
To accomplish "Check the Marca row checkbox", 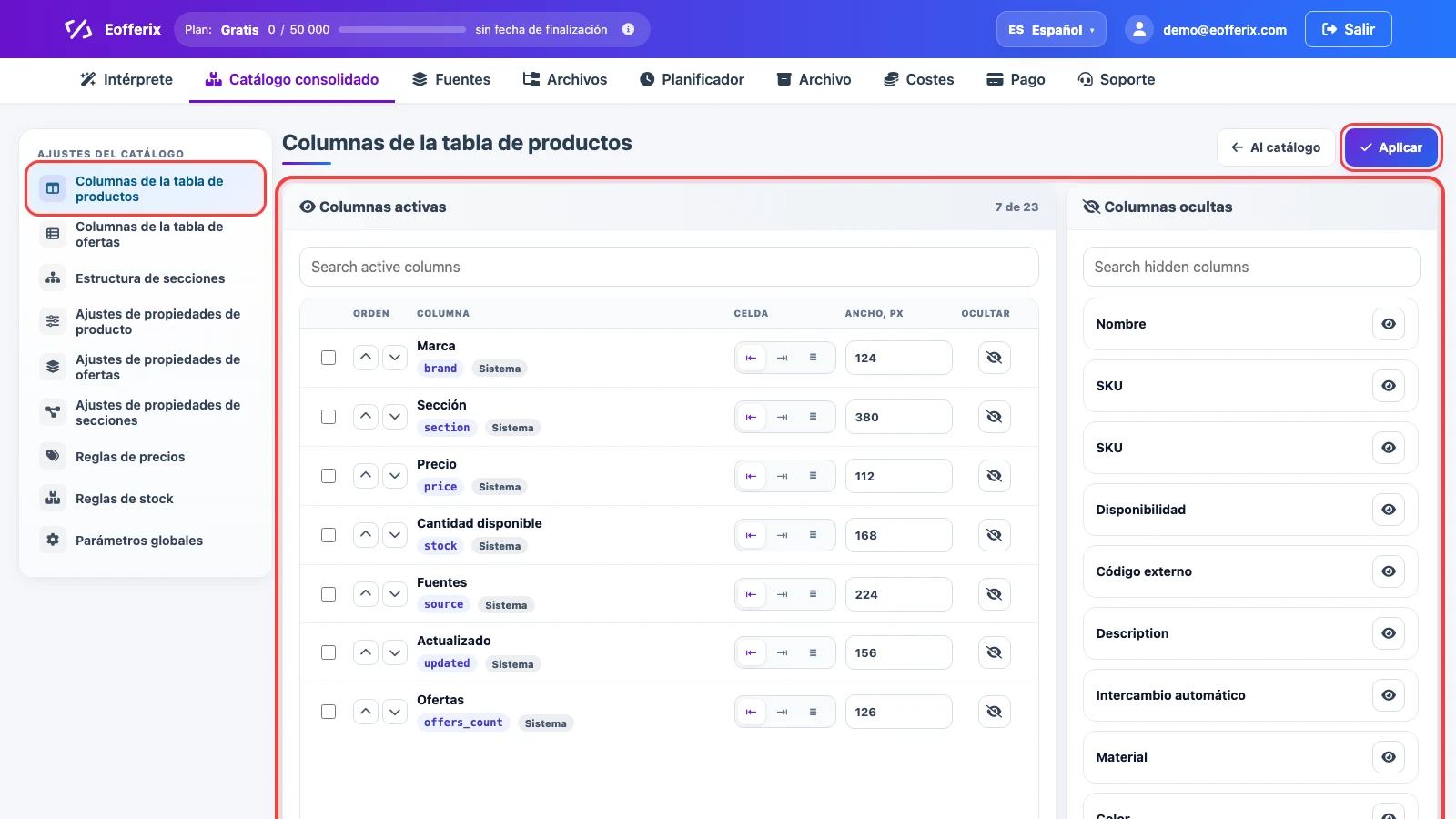I will 329,358.
